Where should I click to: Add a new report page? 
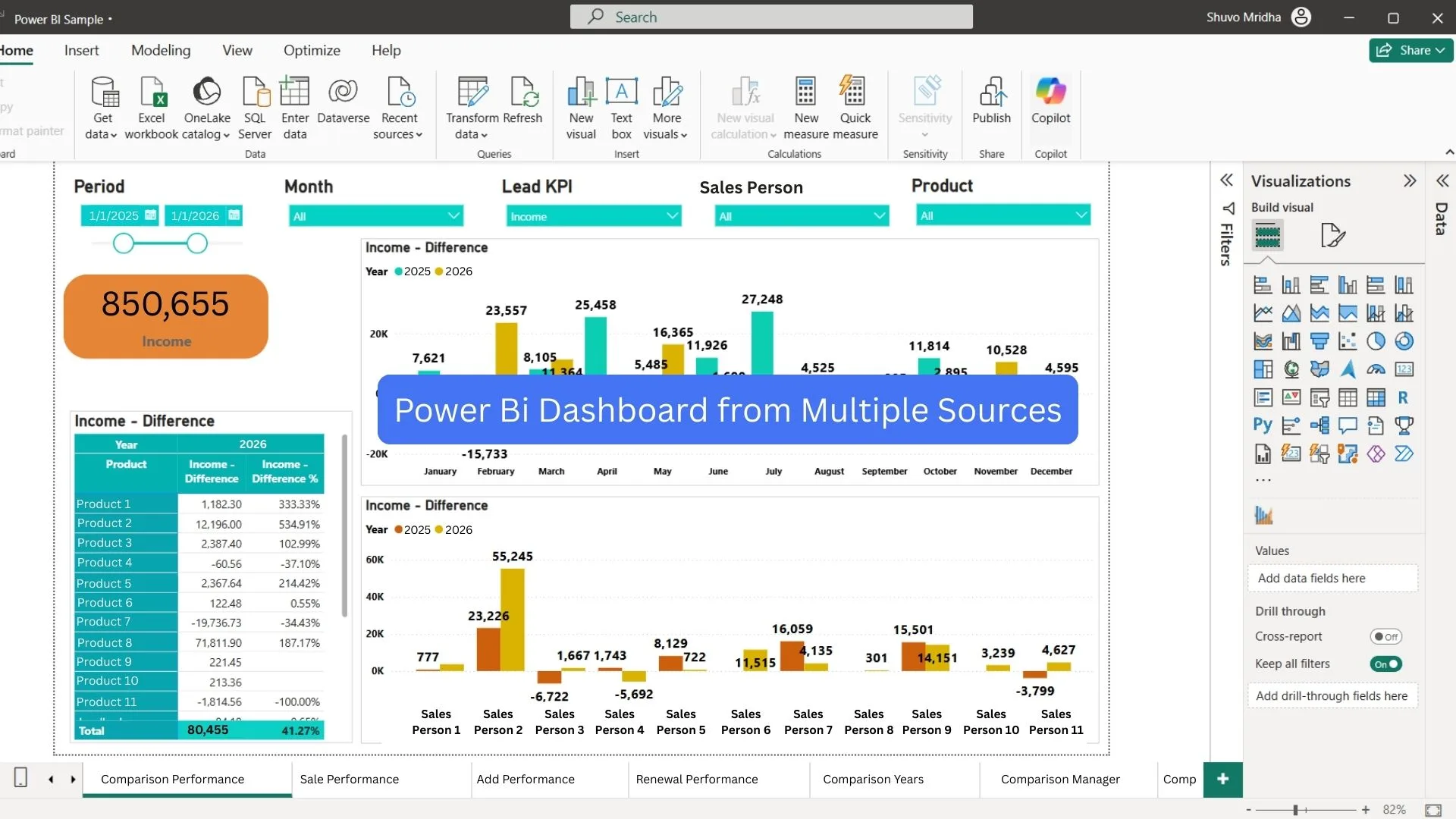[1222, 779]
